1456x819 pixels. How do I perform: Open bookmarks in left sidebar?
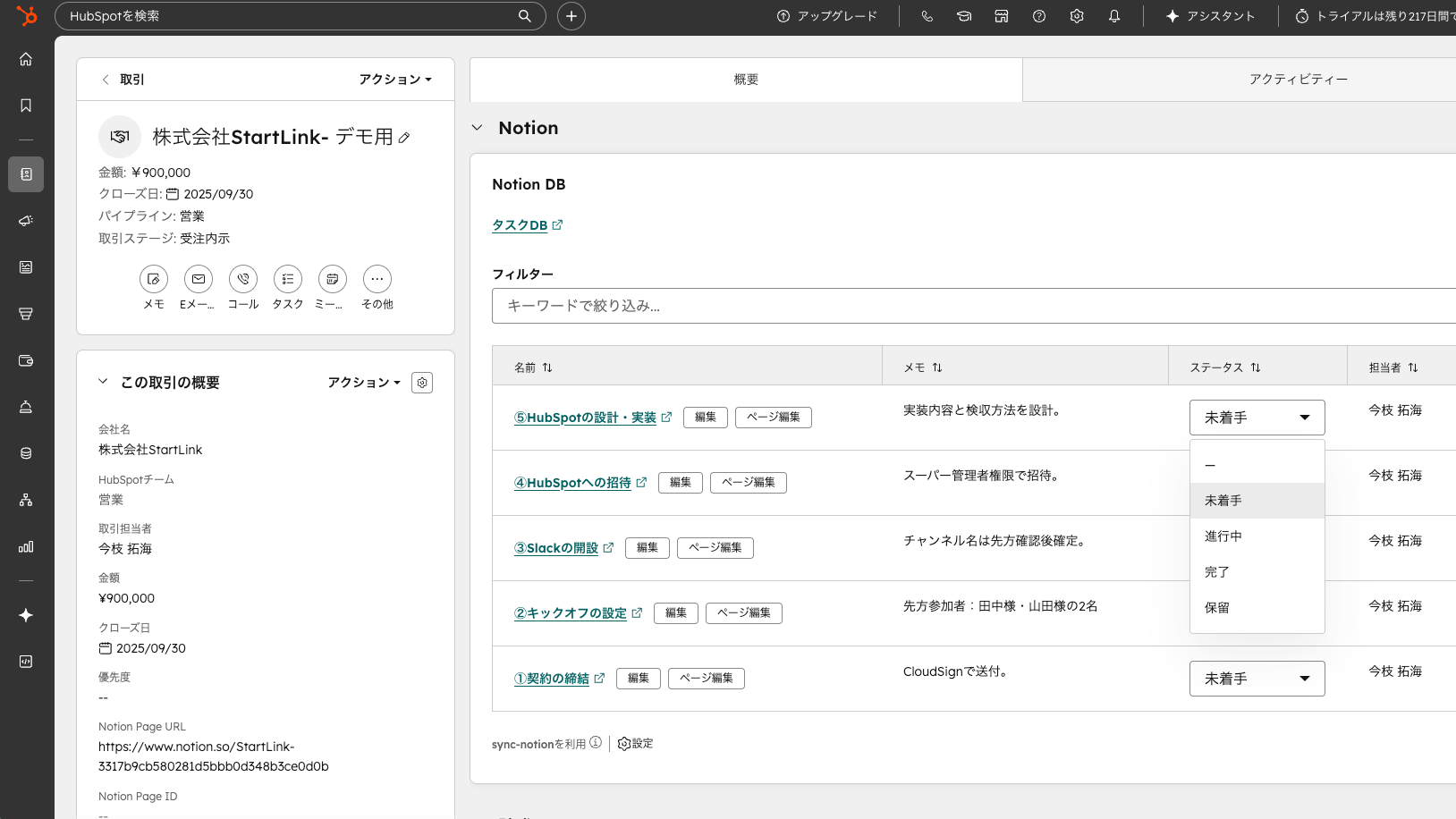tap(26, 106)
